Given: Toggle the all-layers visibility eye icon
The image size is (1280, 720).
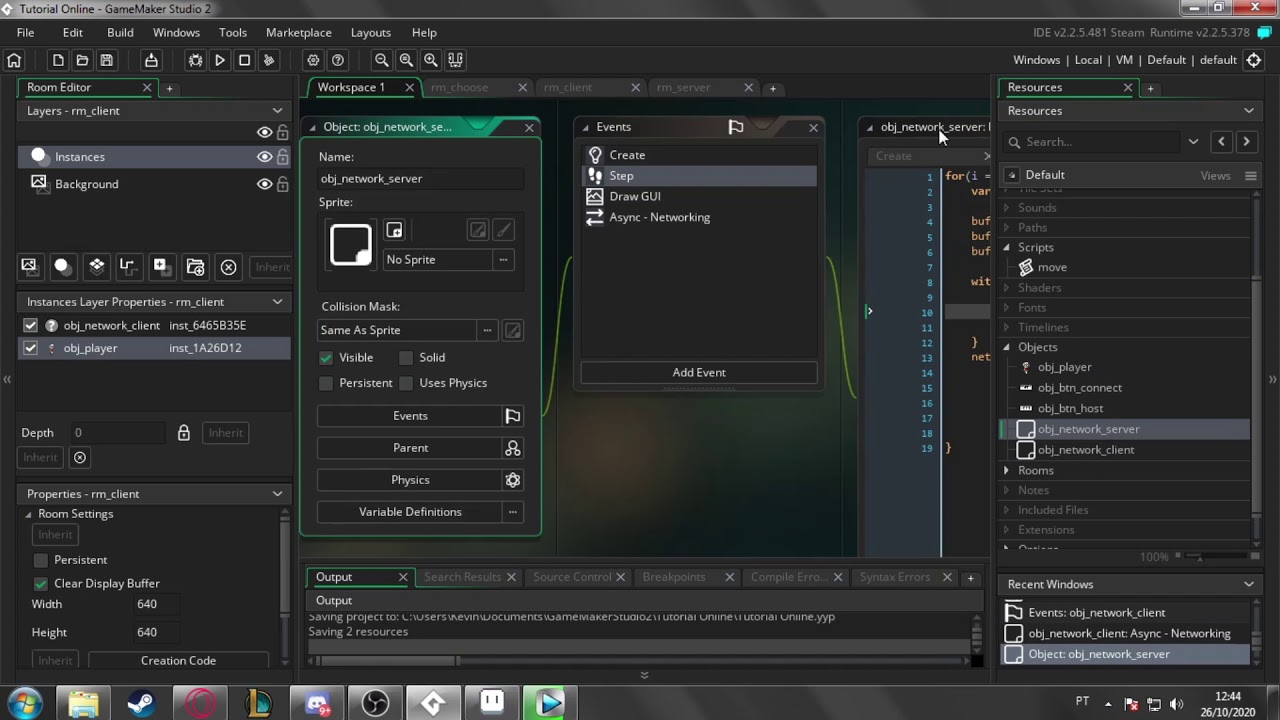Looking at the screenshot, I should tap(264, 132).
